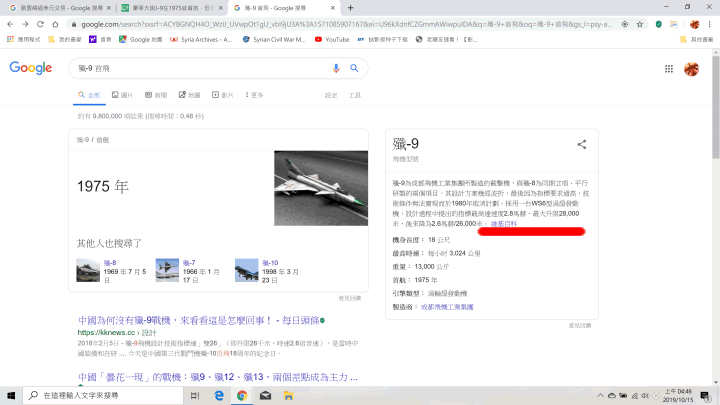720x405 pixels.
Task: Open the YouTube bookmark
Action: click(332, 39)
